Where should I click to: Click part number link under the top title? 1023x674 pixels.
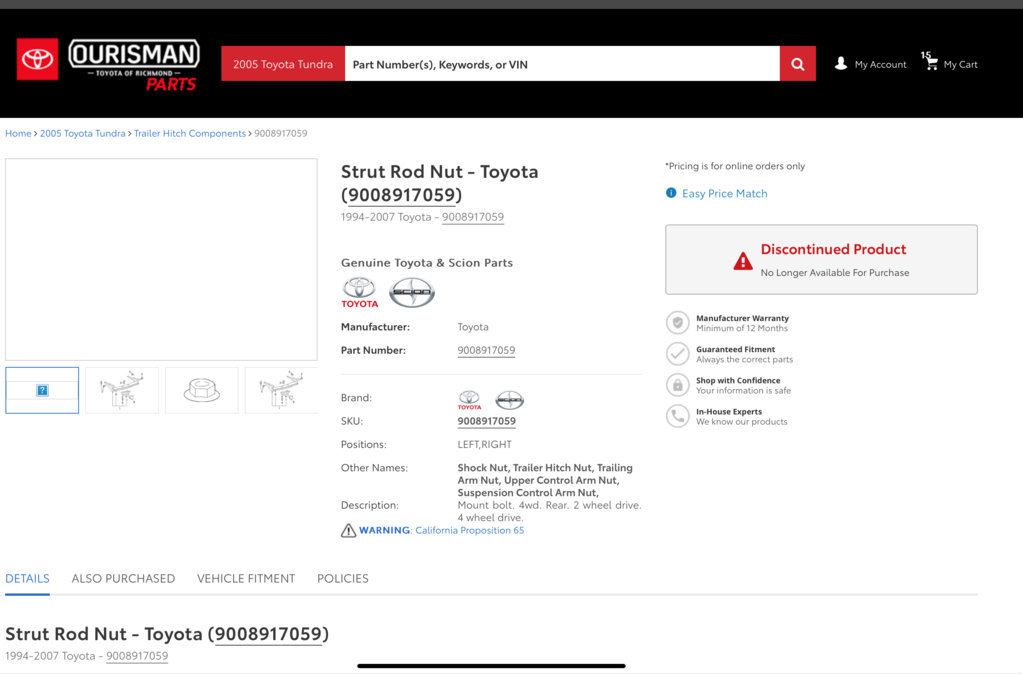[473, 217]
